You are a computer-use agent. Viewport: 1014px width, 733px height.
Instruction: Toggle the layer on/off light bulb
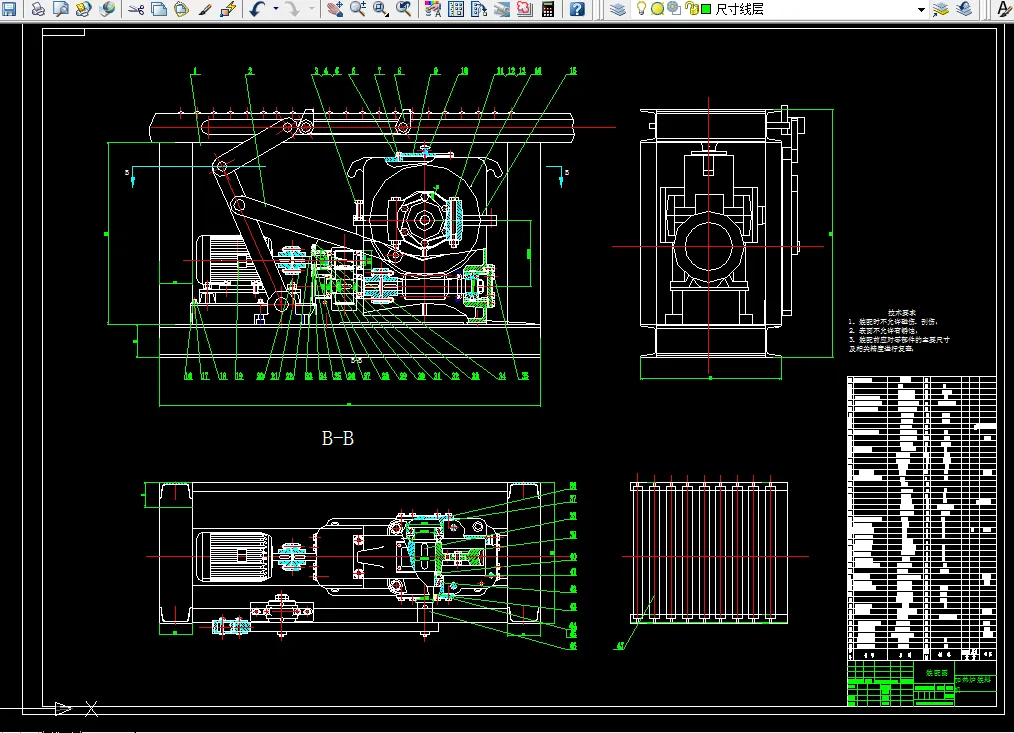641,8
